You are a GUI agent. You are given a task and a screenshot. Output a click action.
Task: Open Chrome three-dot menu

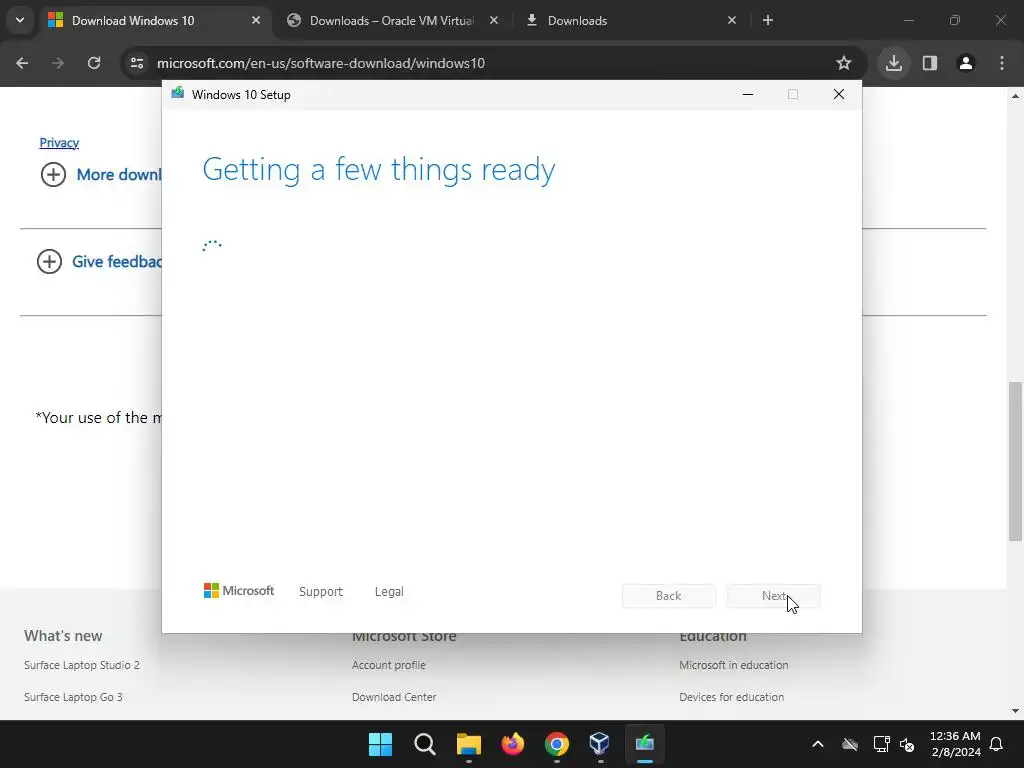coord(1002,63)
